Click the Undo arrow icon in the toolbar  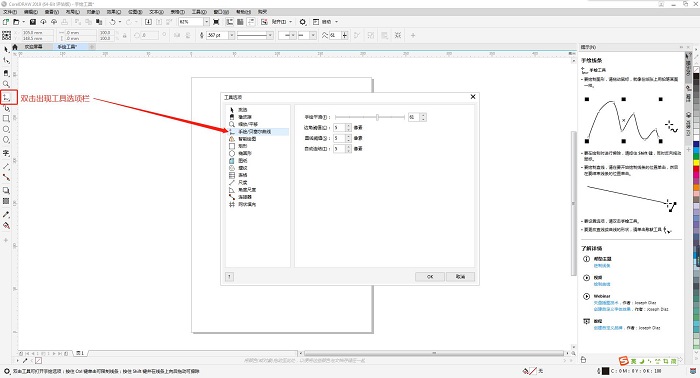click(112, 22)
